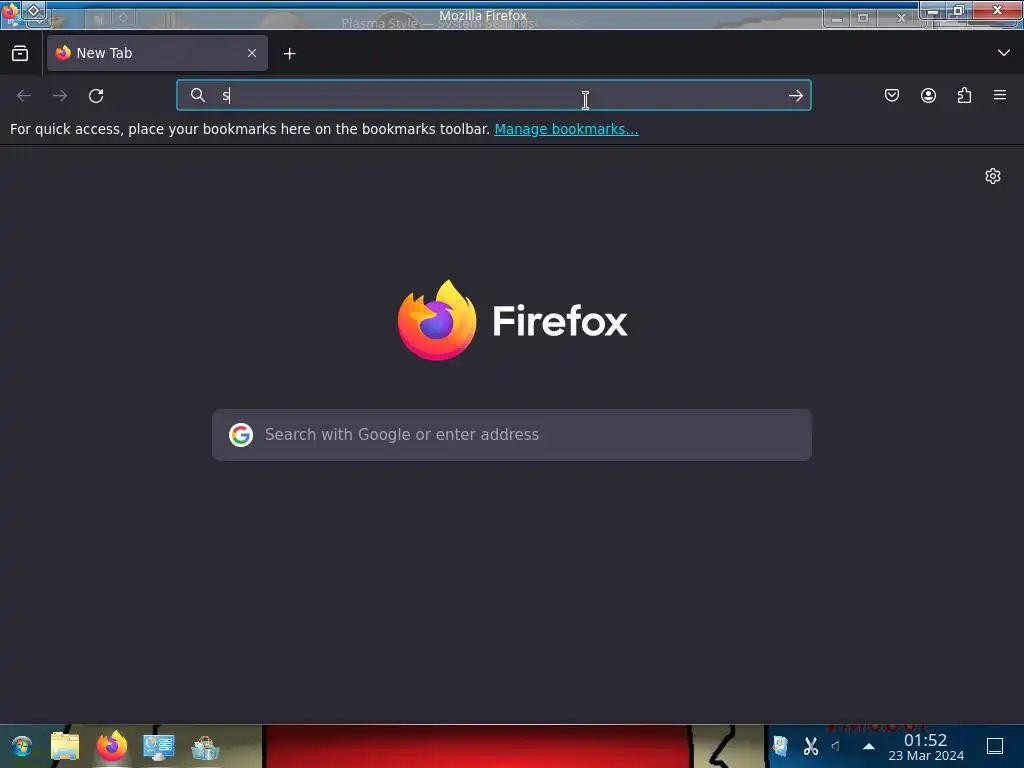The image size is (1024, 768).
Task: Follow the Manage bookmarks link
Action: click(x=566, y=129)
